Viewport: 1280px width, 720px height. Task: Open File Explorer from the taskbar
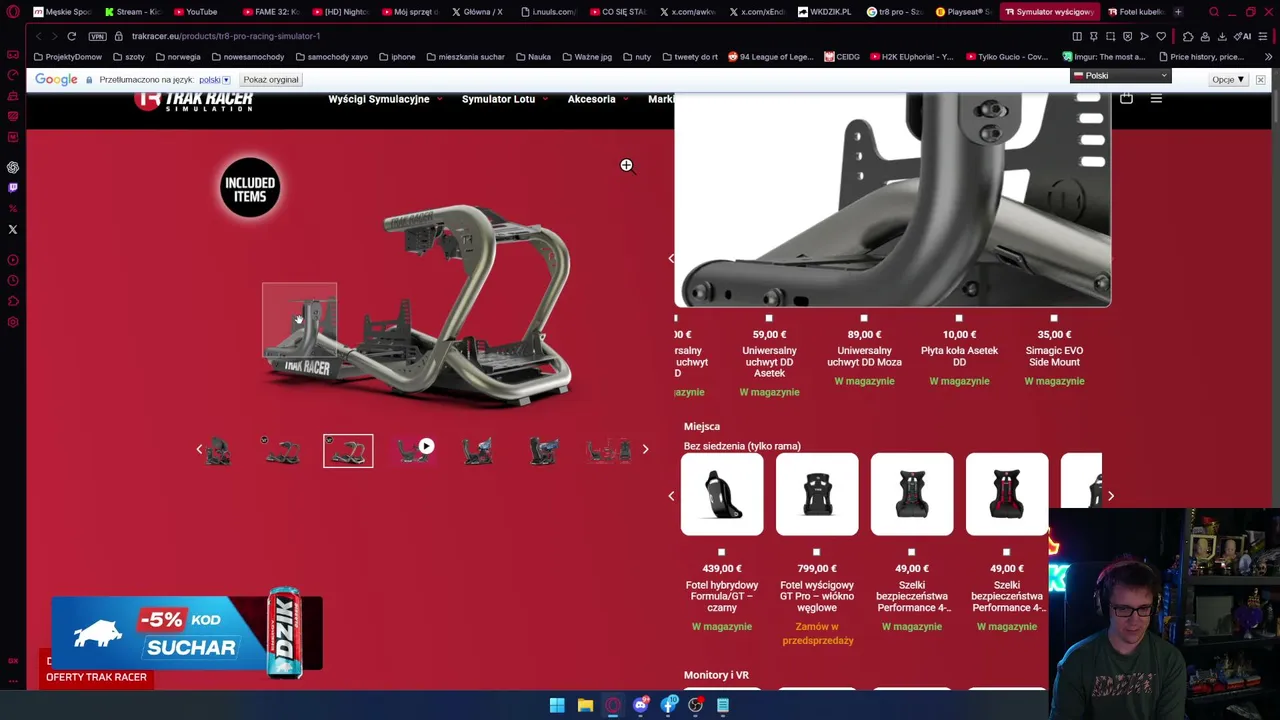[585, 705]
